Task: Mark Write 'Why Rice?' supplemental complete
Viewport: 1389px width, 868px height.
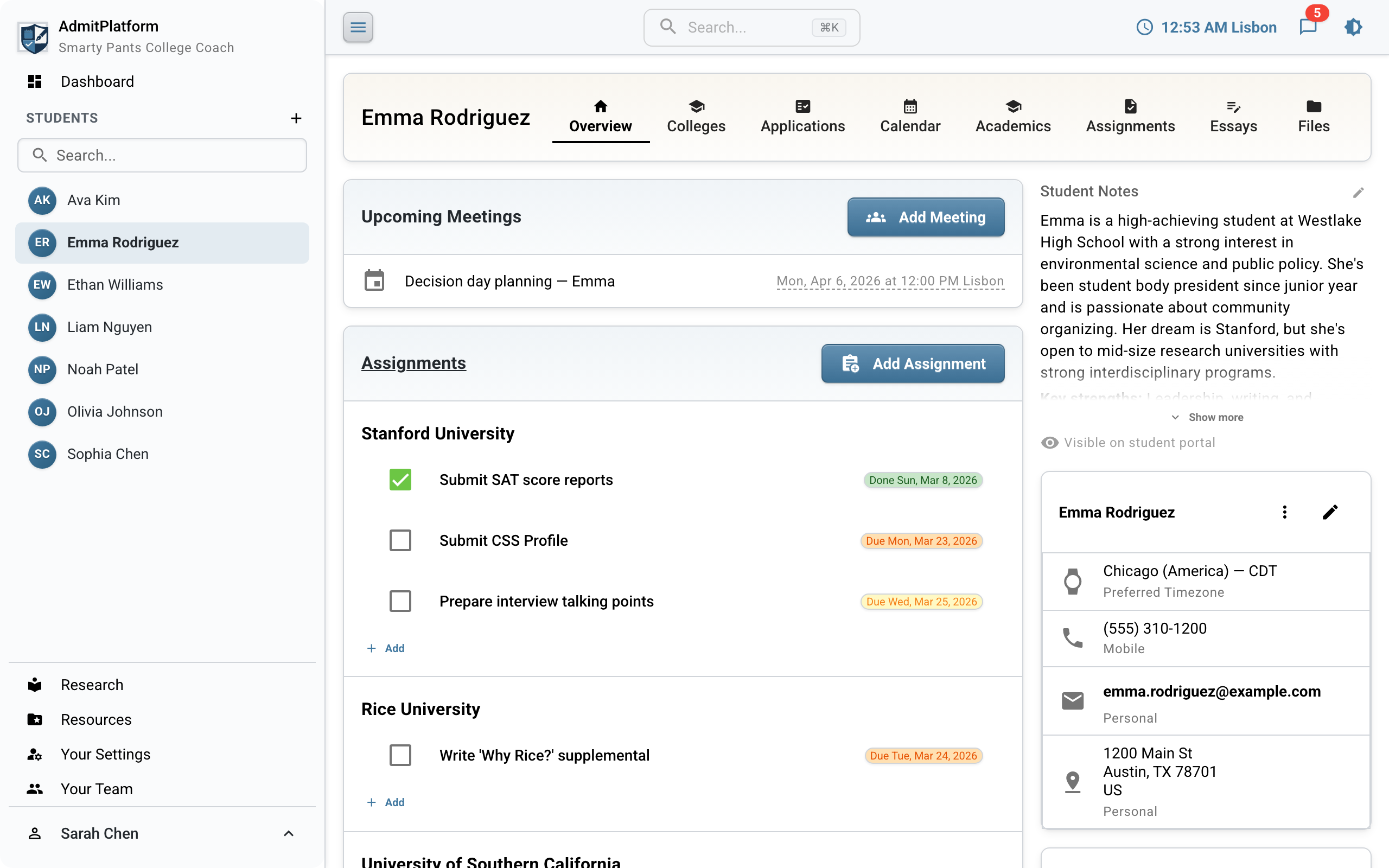Action: [x=400, y=755]
